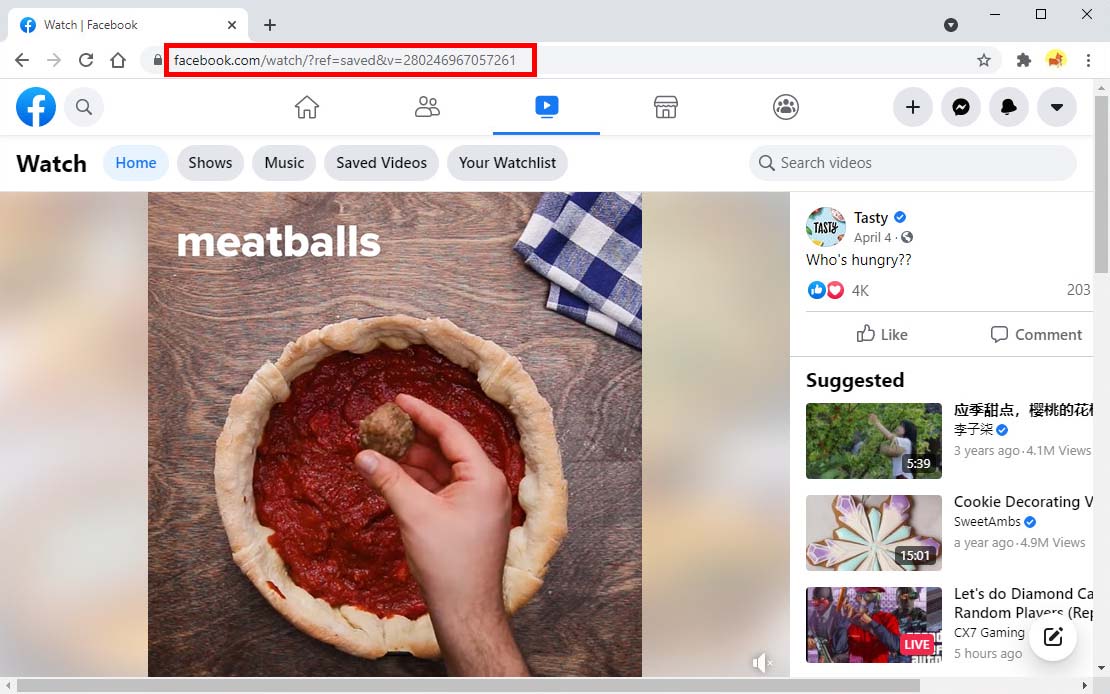Click the meatballs video player
Viewport: 1110px width, 694px height.
[x=395, y=434]
